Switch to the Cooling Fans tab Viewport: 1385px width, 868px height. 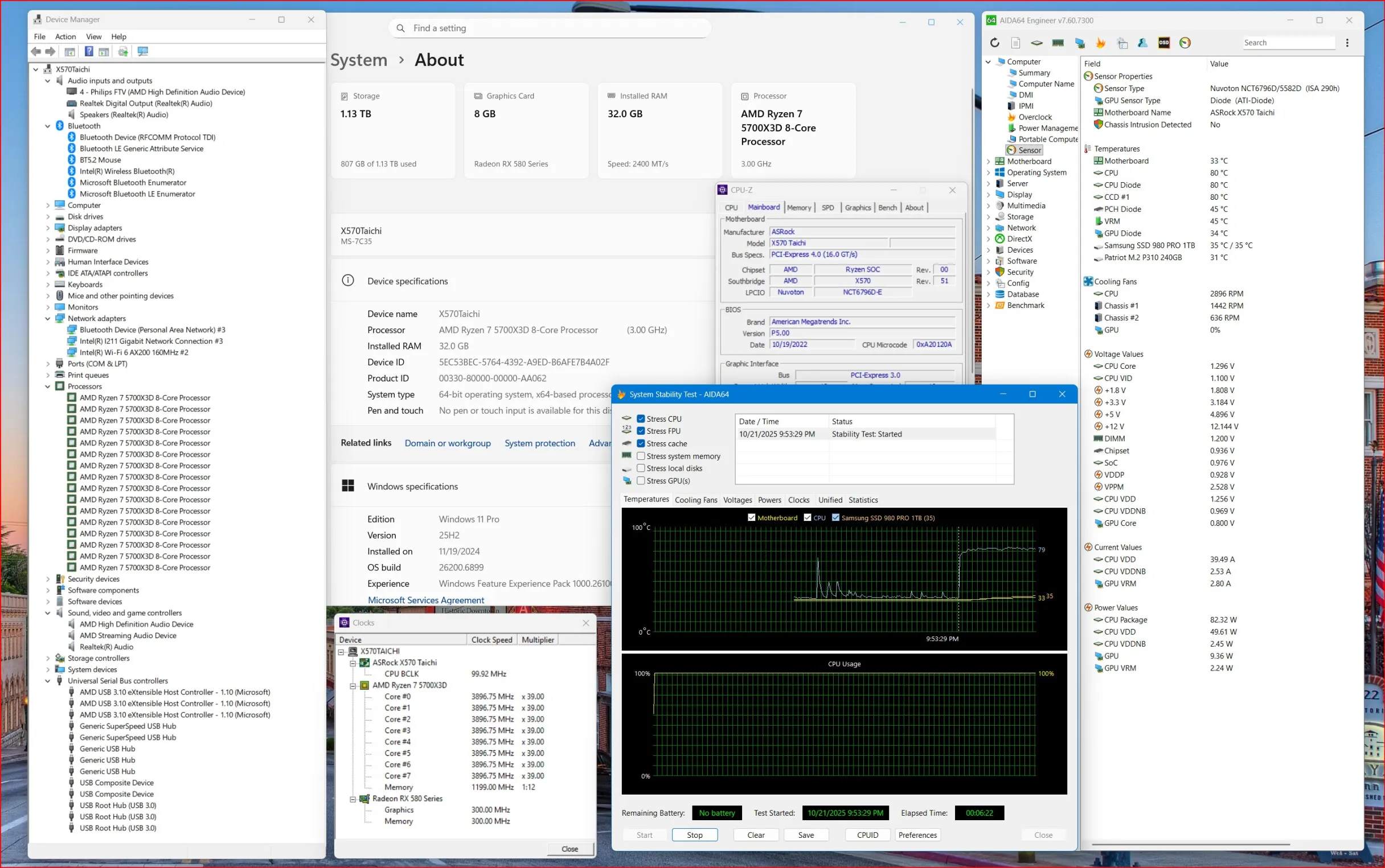pos(695,500)
